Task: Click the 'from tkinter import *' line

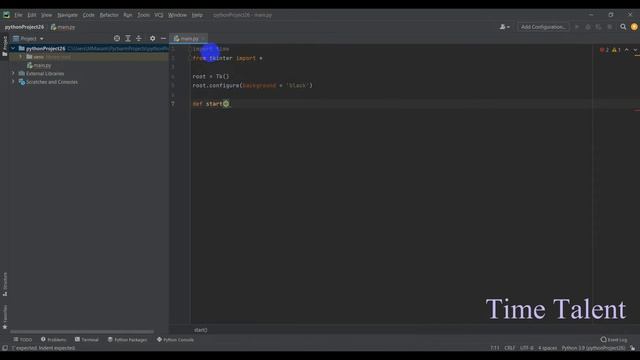Action: 227,58
